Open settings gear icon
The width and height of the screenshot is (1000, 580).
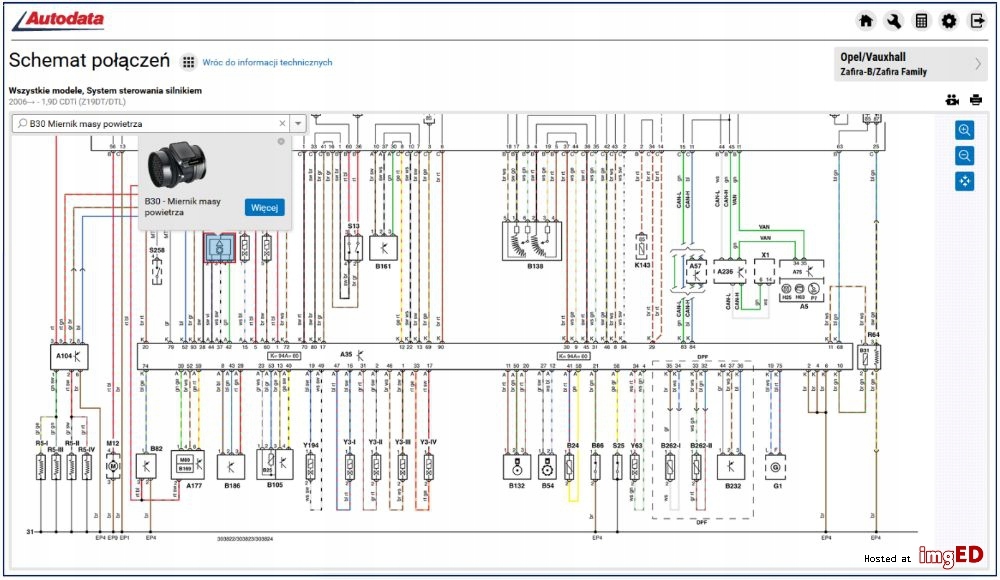click(x=949, y=21)
